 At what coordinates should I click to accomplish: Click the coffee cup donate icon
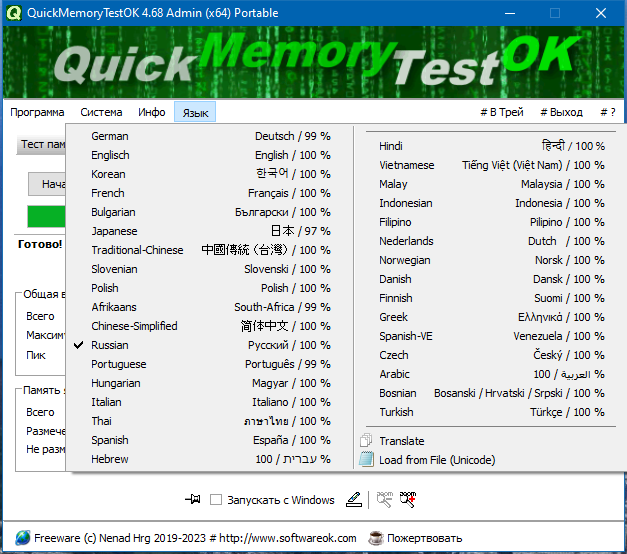tap(375, 538)
